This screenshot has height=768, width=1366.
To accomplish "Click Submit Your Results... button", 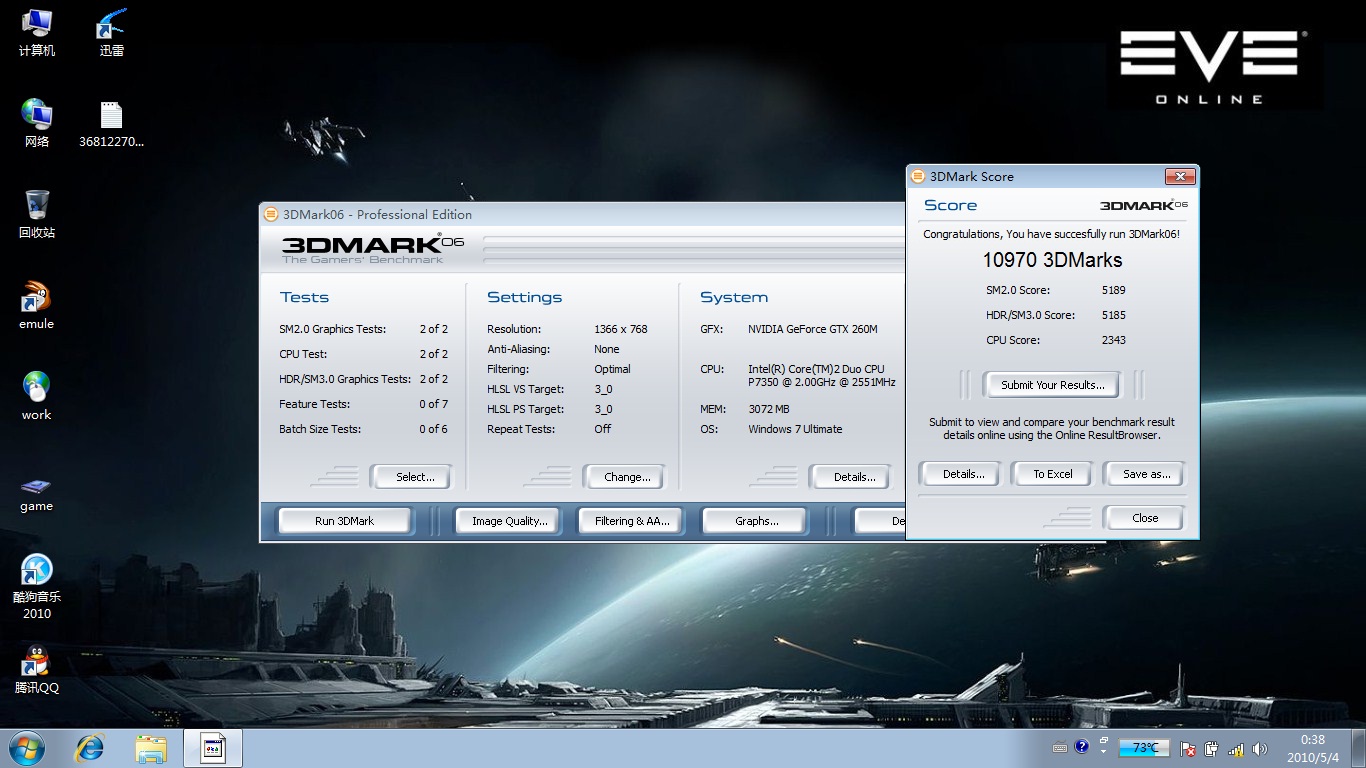I will tap(1052, 385).
